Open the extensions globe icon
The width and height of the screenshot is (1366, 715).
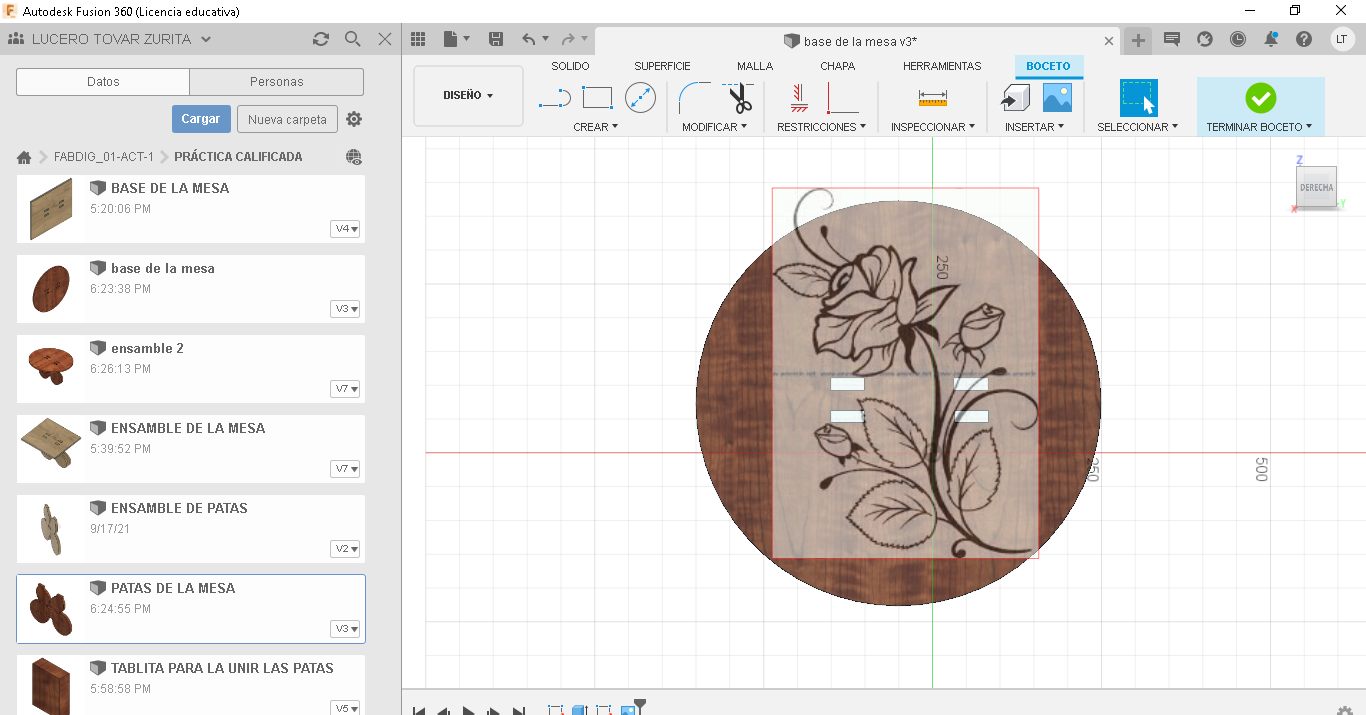[x=1205, y=39]
